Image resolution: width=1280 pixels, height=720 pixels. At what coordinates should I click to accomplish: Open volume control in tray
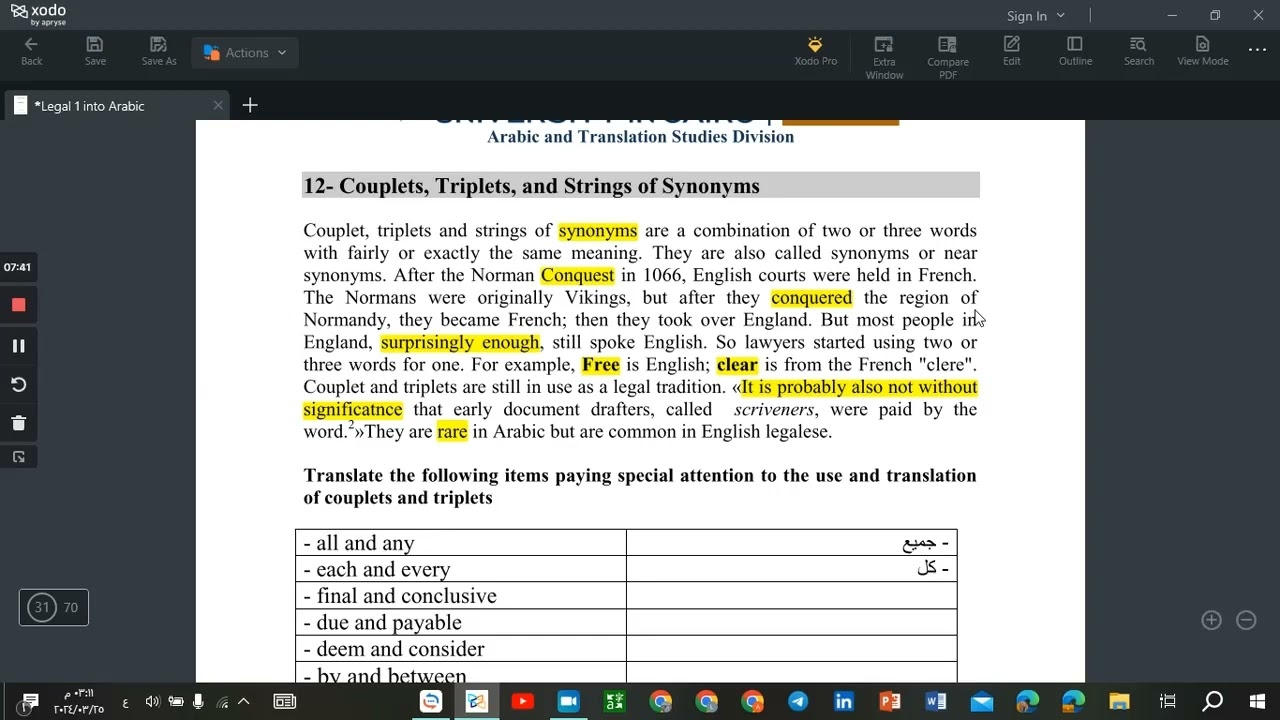point(152,701)
